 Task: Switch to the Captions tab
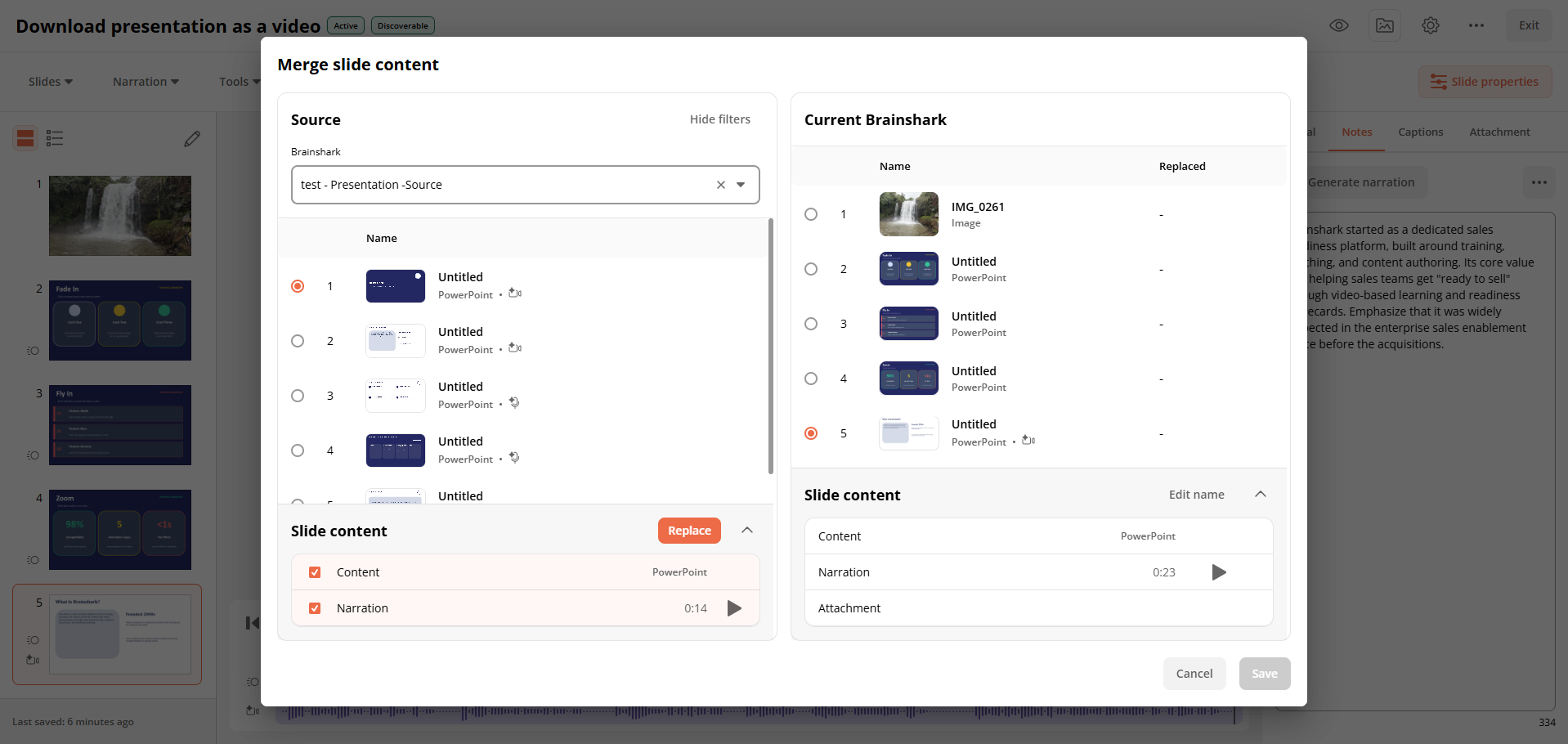tap(1421, 132)
